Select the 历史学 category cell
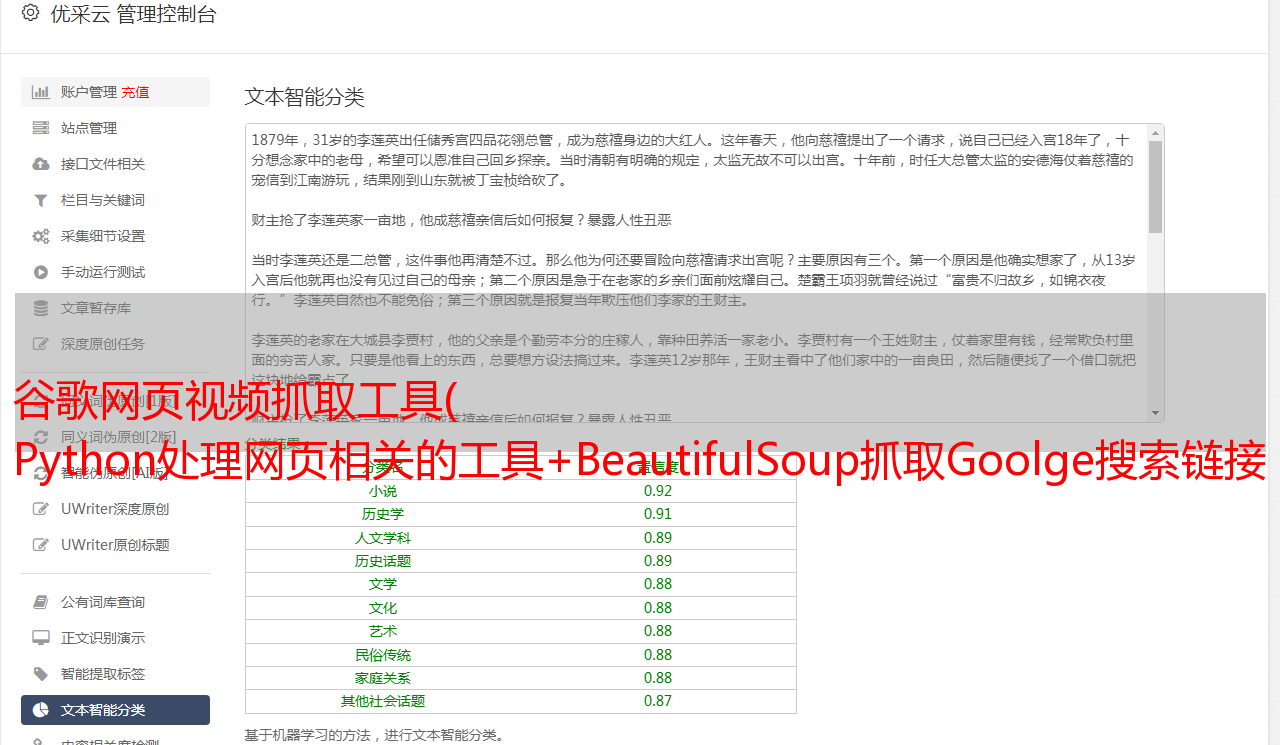This screenshot has width=1280, height=745. (x=383, y=514)
